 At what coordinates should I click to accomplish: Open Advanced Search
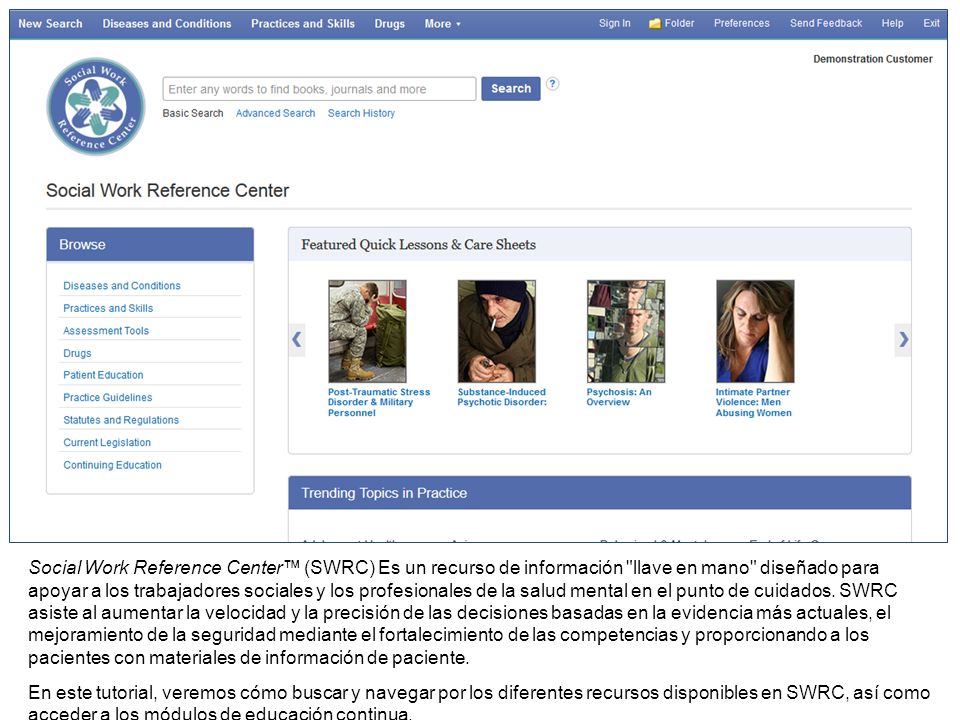click(x=276, y=113)
